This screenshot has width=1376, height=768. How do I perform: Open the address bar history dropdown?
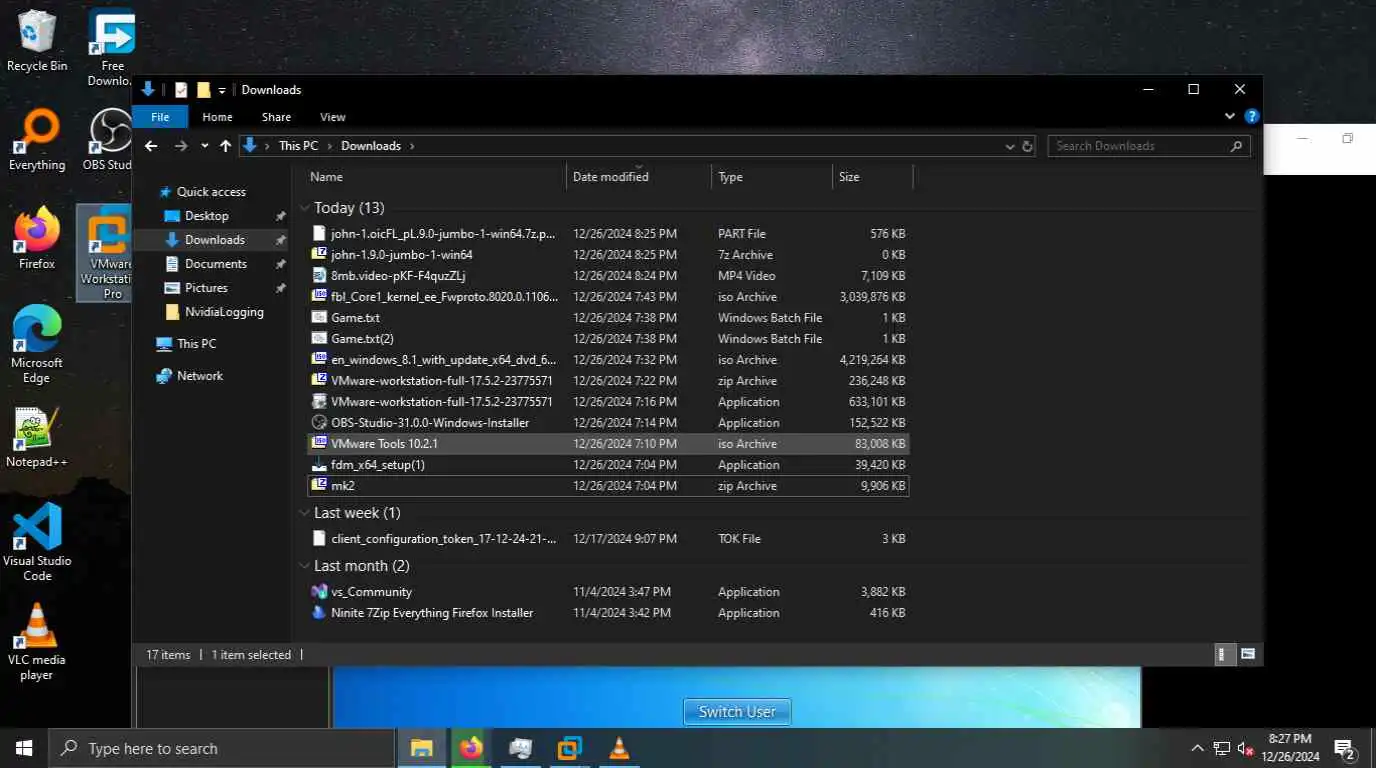1009,146
